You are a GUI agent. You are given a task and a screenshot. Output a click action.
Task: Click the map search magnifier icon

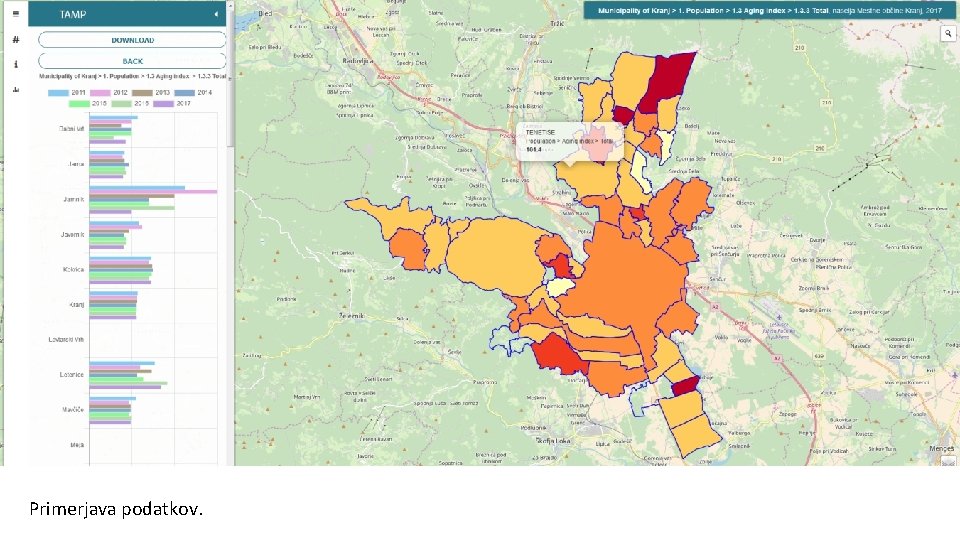pos(948,34)
